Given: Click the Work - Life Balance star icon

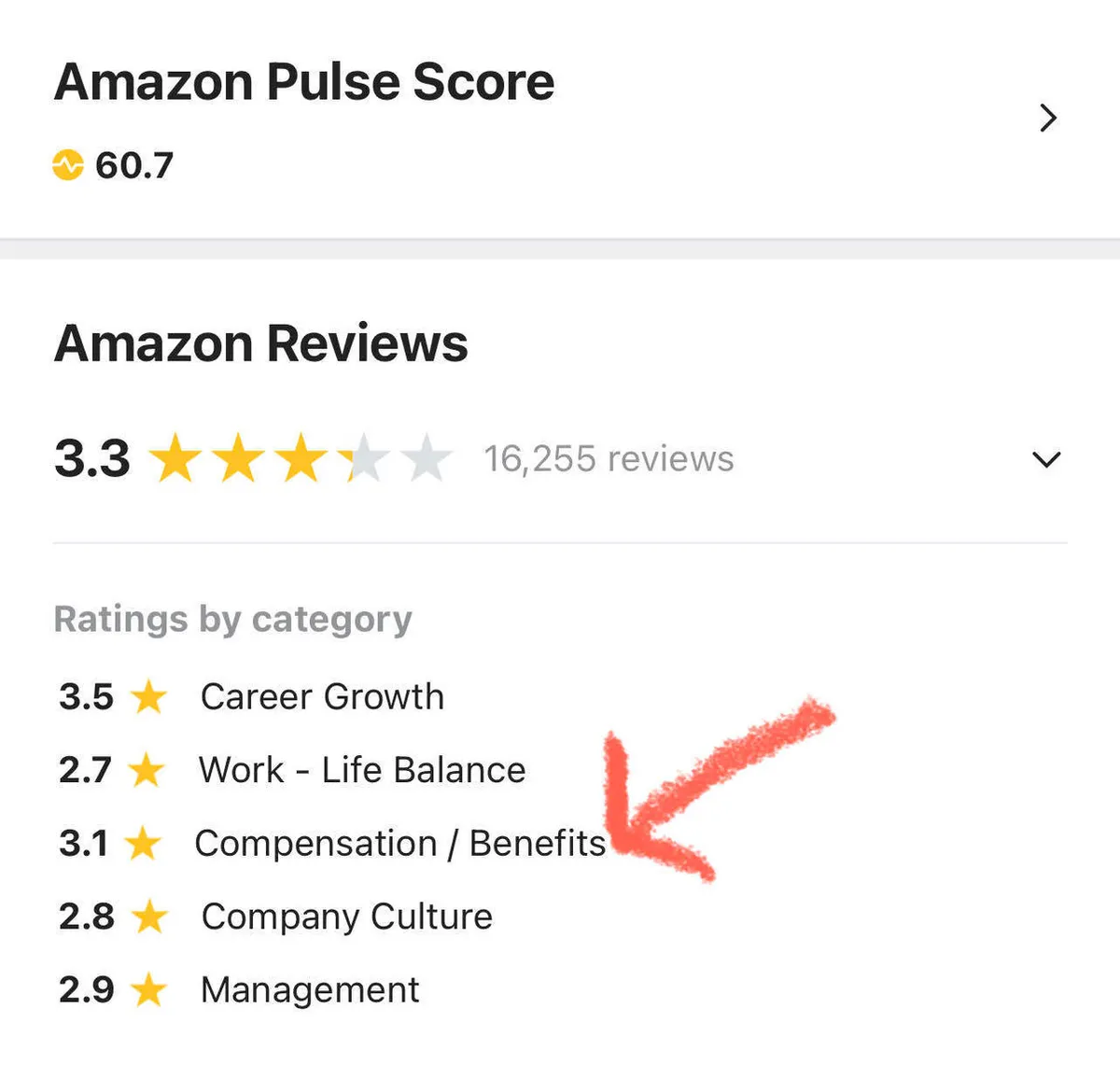Looking at the screenshot, I should click(x=147, y=771).
